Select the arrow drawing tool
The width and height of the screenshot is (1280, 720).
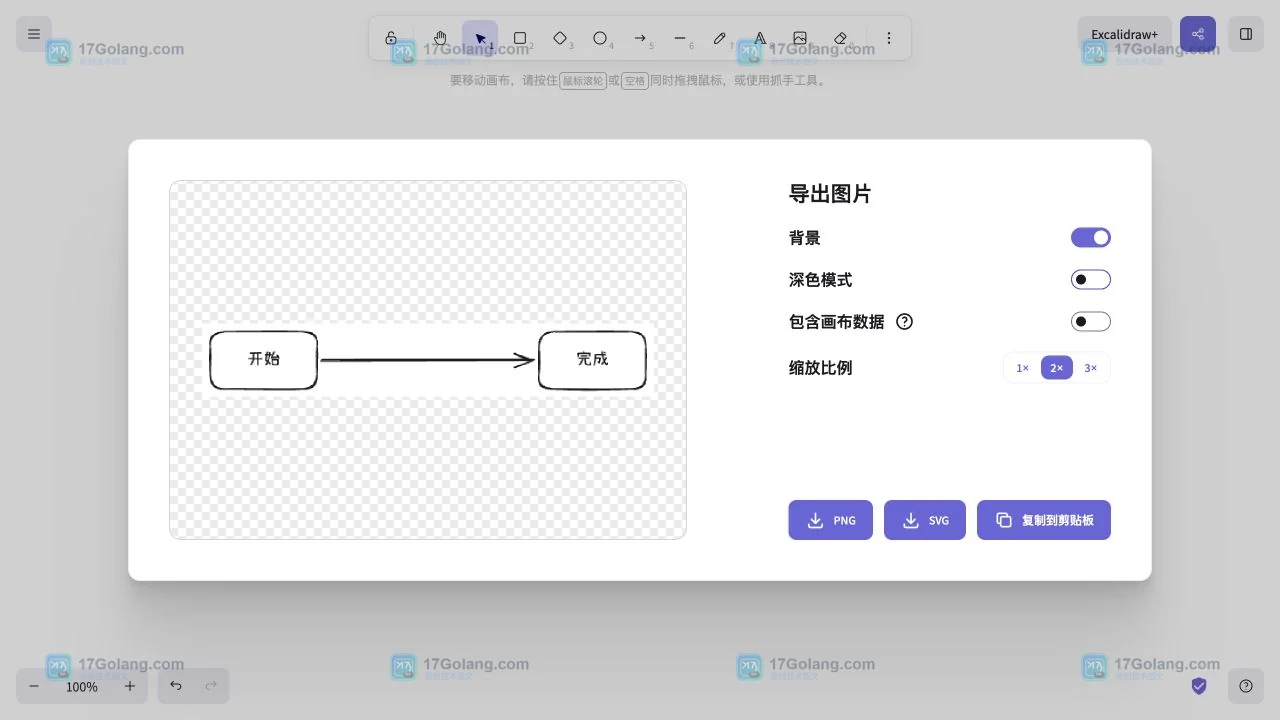[x=640, y=38]
